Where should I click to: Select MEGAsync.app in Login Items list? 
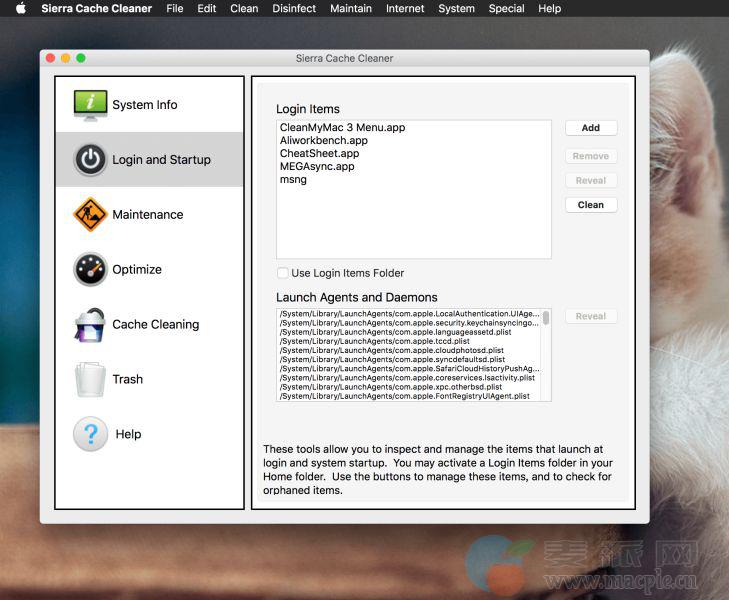point(317,167)
